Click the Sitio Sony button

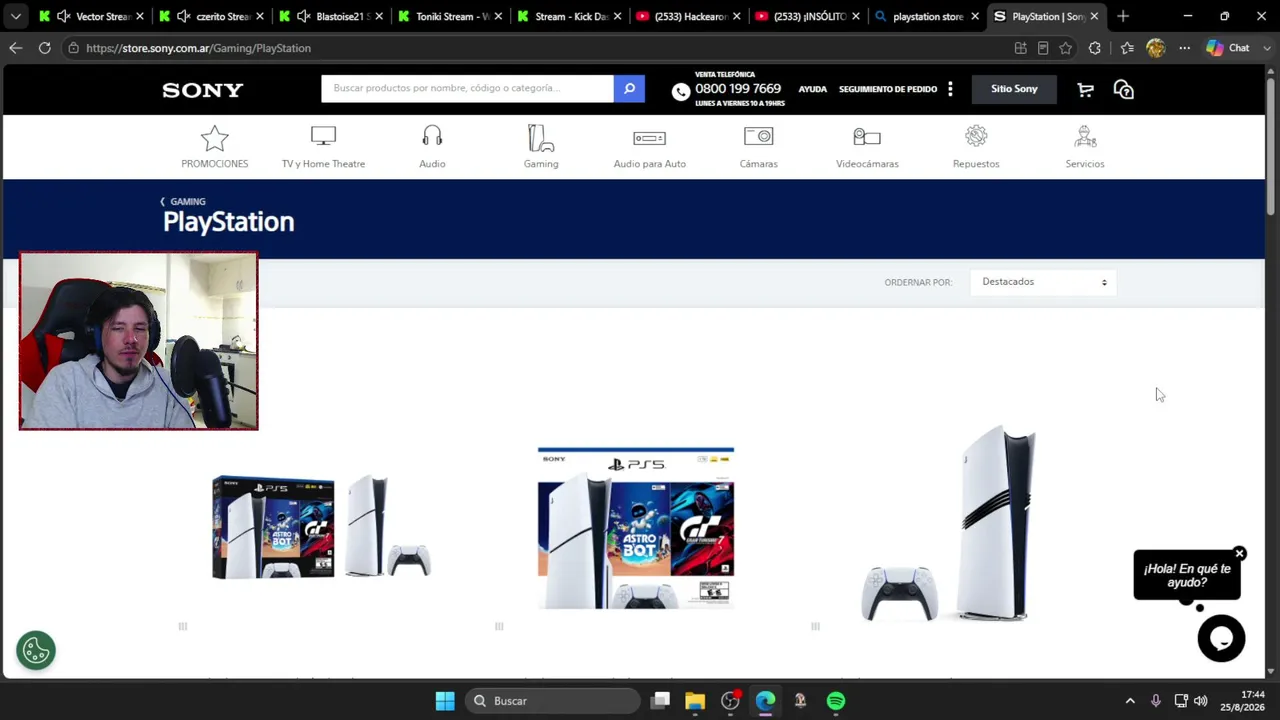click(x=1014, y=89)
